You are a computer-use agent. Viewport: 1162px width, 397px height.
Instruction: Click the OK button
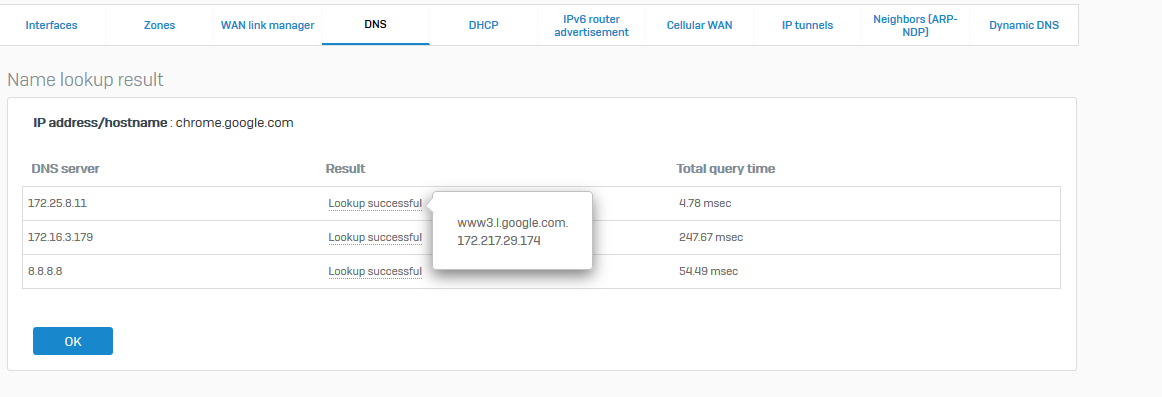click(73, 341)
